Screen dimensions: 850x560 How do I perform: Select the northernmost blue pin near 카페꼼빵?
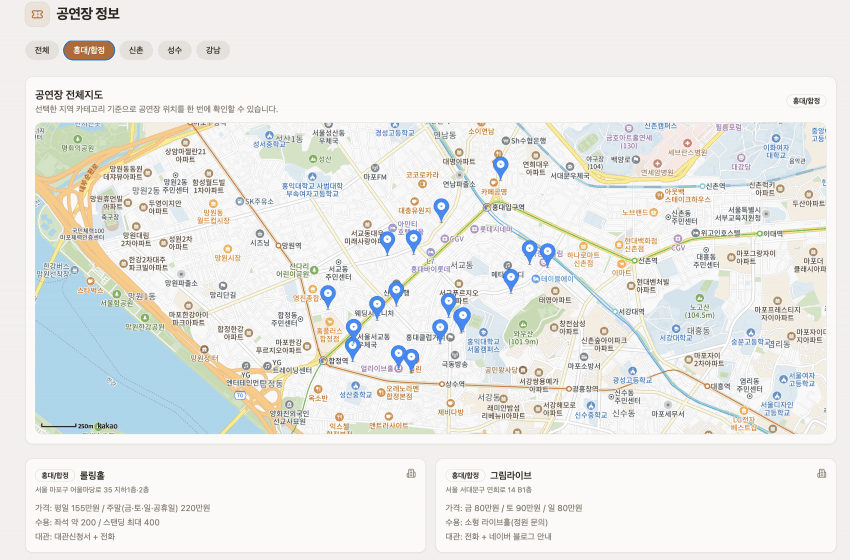pyautogui.click(x=501, y=166)
